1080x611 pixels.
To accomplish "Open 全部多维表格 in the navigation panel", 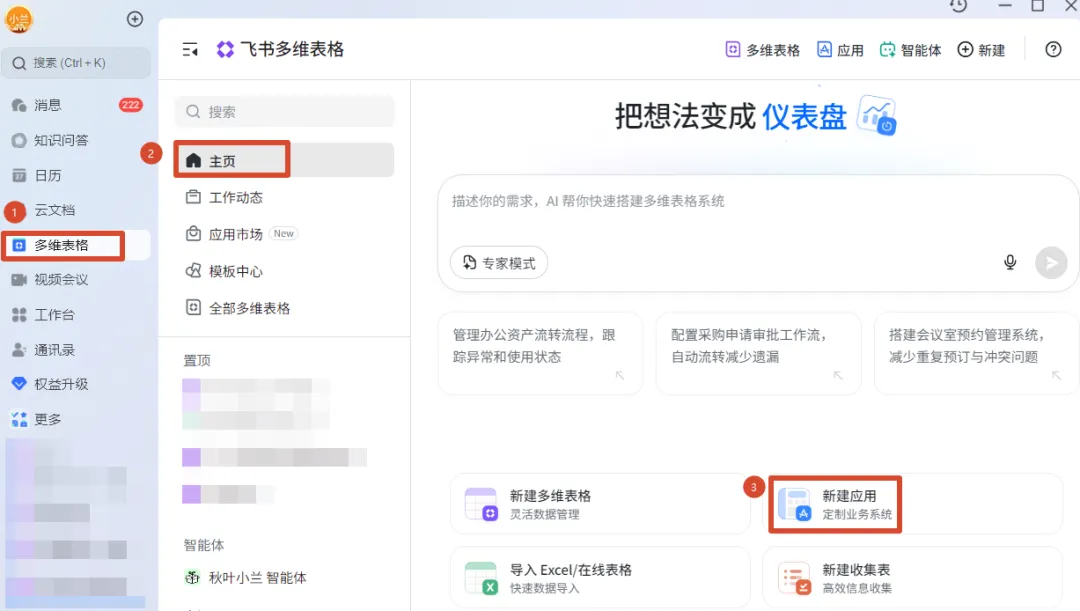I will [284, 308].
